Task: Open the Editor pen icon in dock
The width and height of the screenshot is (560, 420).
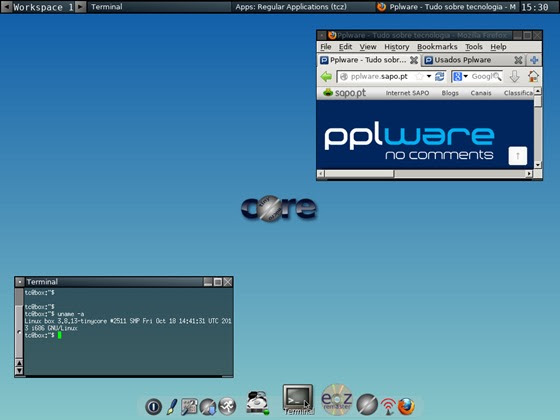Action: tap(172, 406)
